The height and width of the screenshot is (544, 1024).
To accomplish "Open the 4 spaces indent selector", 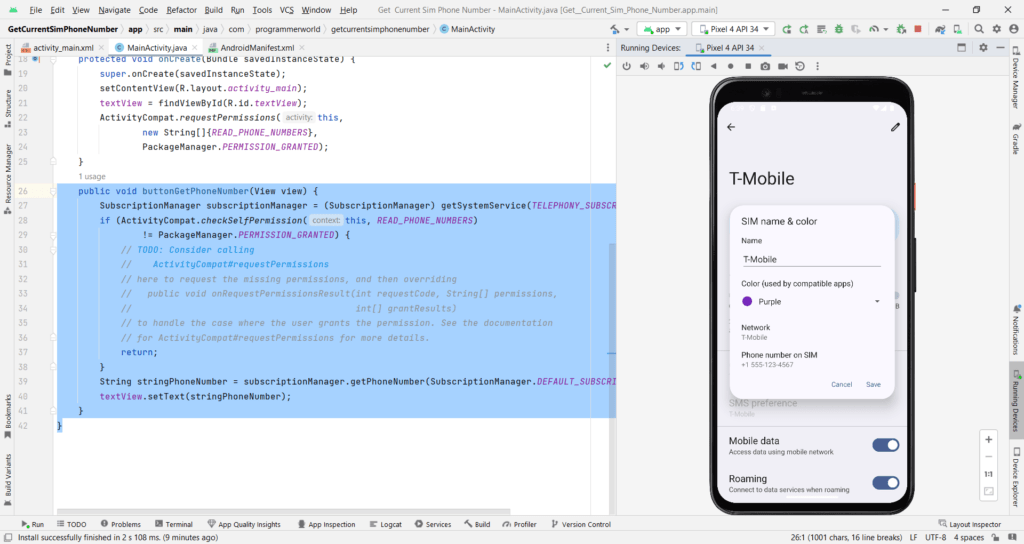I will pyautogui.click(x=968, y=537).
